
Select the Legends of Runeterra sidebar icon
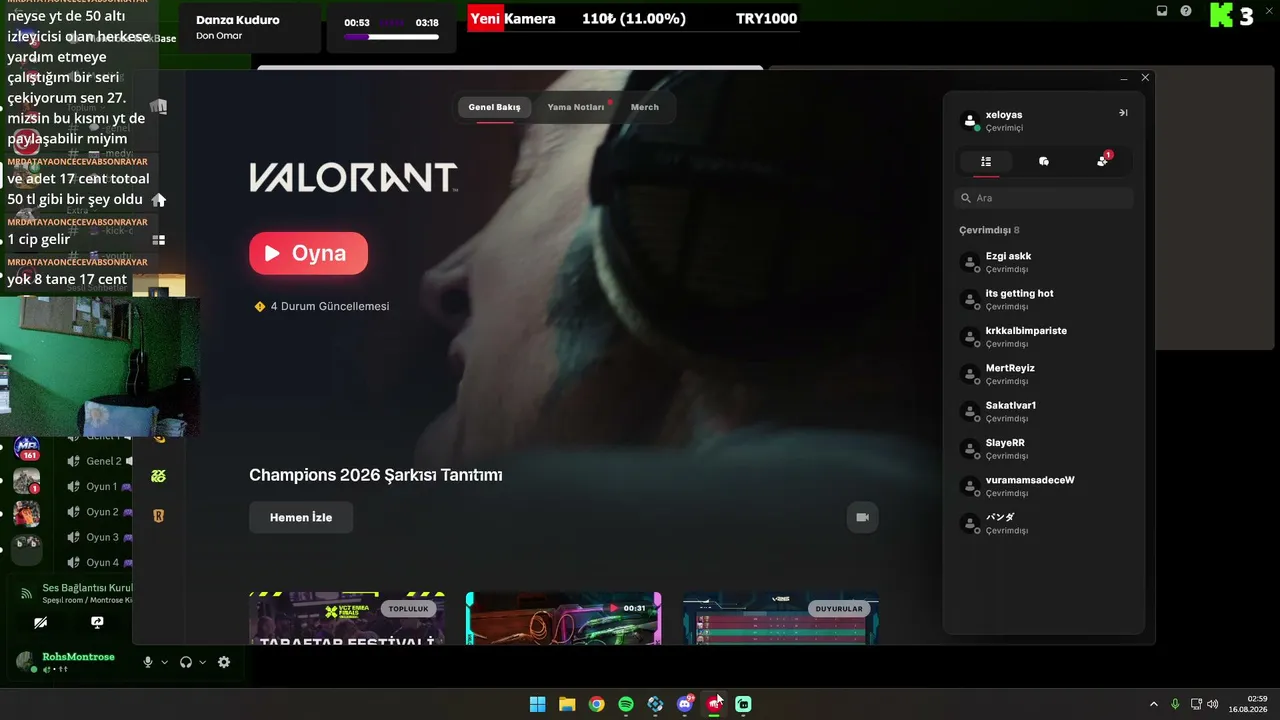click(158, 516)
